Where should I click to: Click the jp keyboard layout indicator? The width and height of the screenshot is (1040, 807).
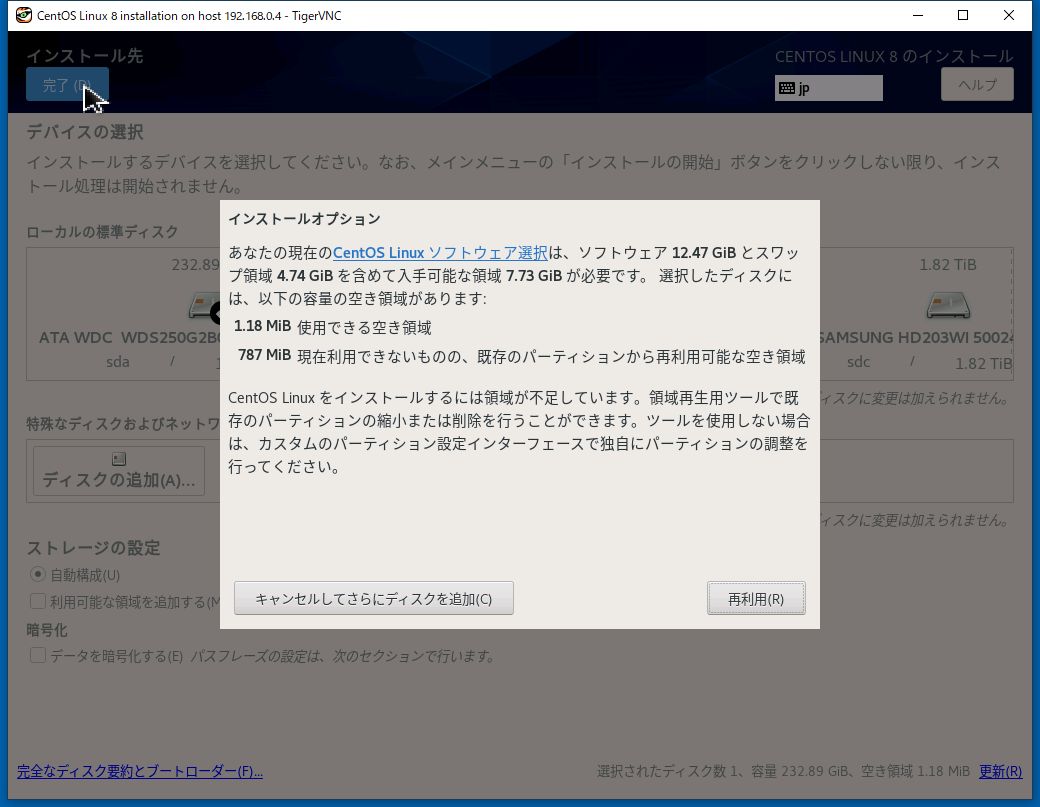(x=828, y=88)
